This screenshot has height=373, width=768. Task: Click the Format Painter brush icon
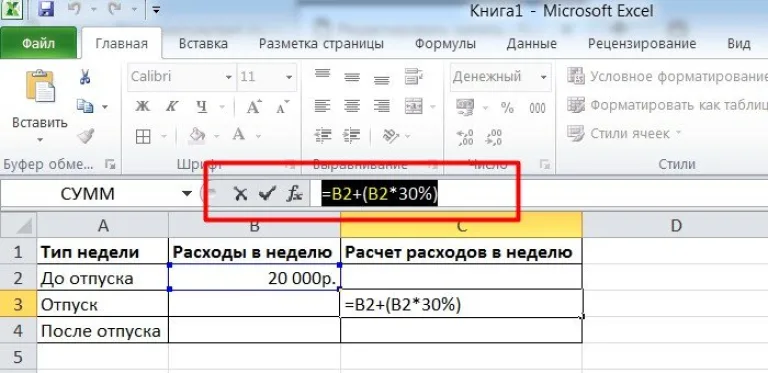(x=85, y=136)
